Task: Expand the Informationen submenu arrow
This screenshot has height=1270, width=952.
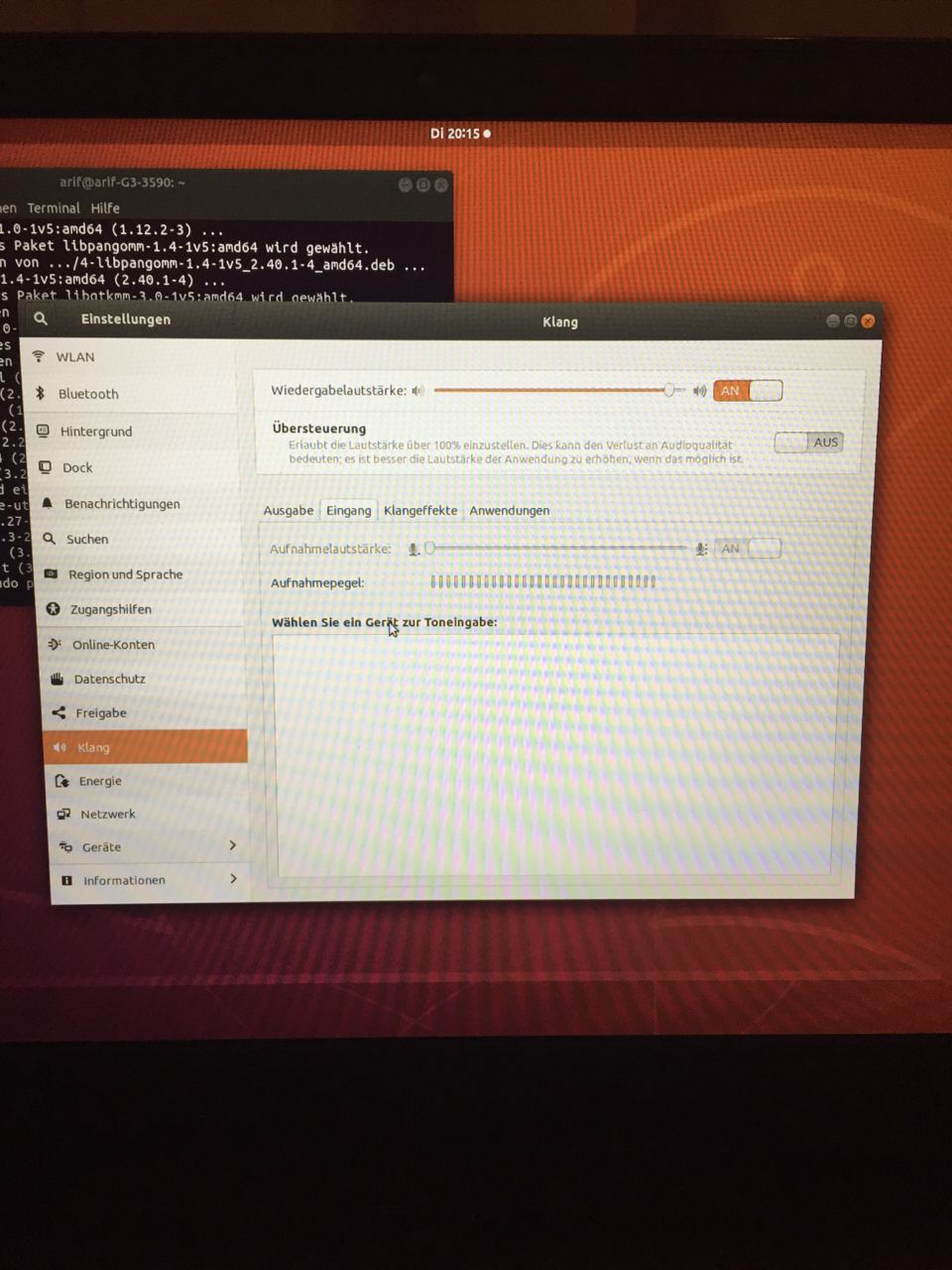Action: pos(233,879)
